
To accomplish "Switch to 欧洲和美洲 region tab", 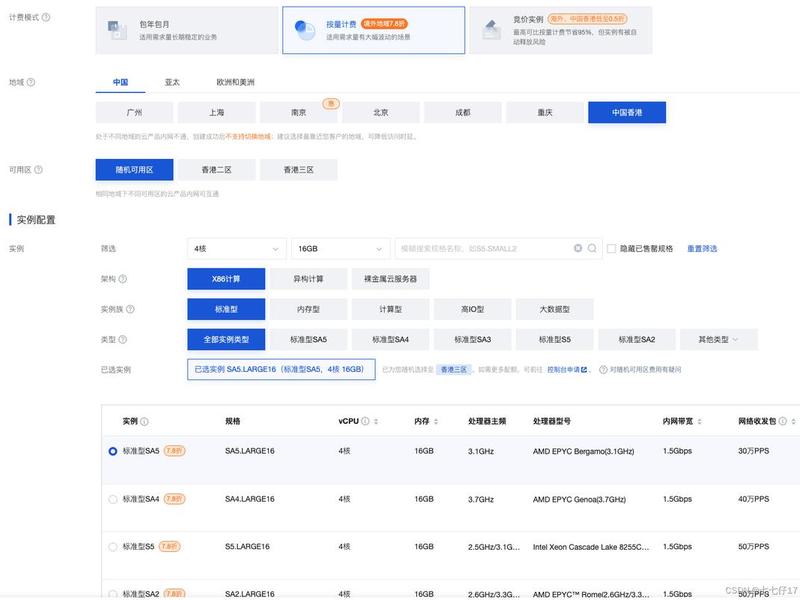I will pyautogui.click(x=235, y=82).
